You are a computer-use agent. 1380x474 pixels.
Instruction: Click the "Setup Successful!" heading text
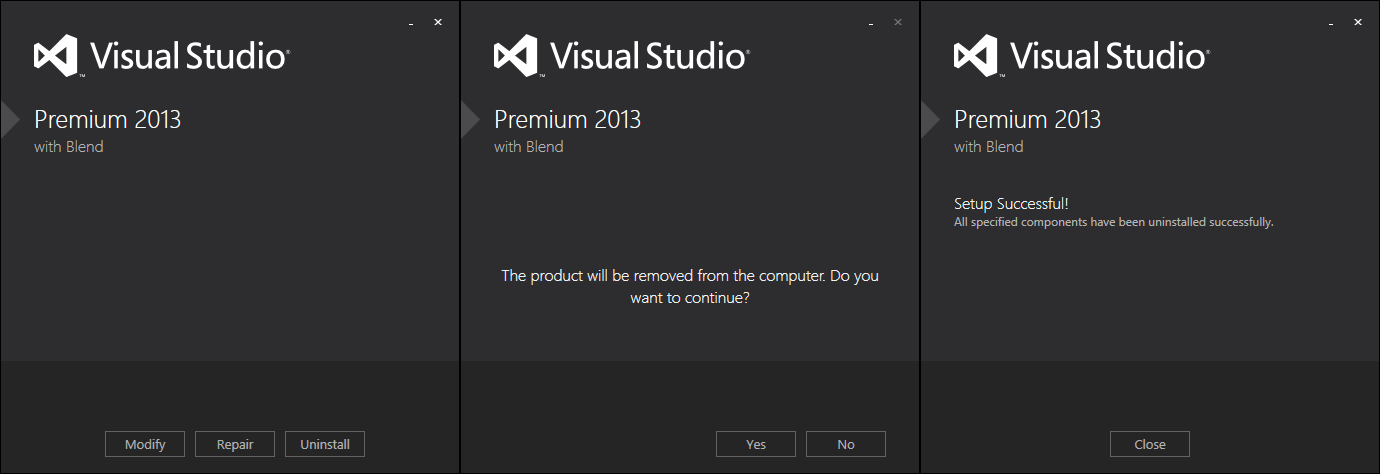(1012, 204)
